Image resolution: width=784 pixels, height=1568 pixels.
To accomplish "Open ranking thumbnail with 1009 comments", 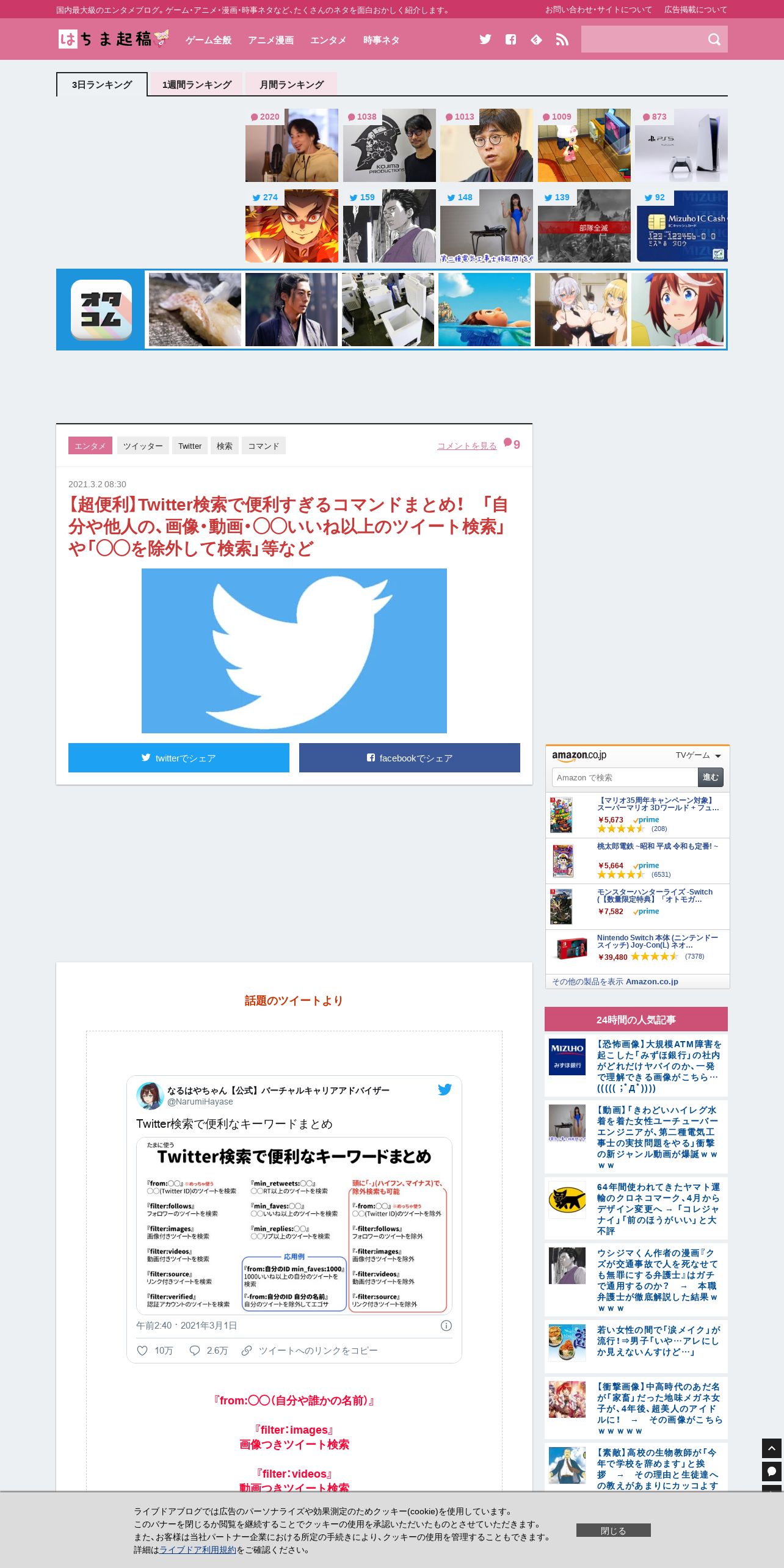I will 584,145.
